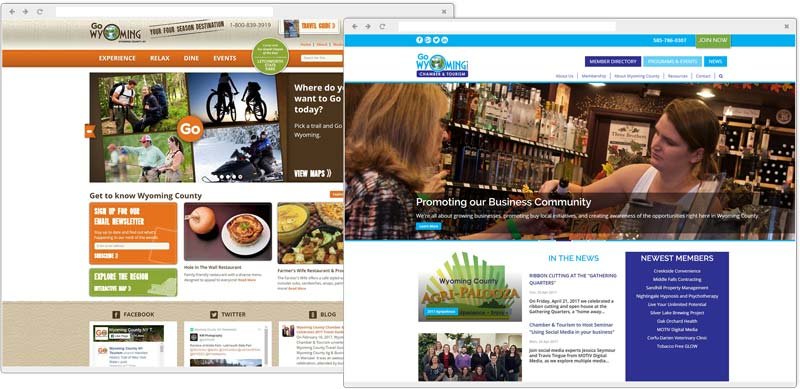Screen dimensions: 800x389
Task: Click the orange round Go badge on the photo collage
Action: (190, 129)
